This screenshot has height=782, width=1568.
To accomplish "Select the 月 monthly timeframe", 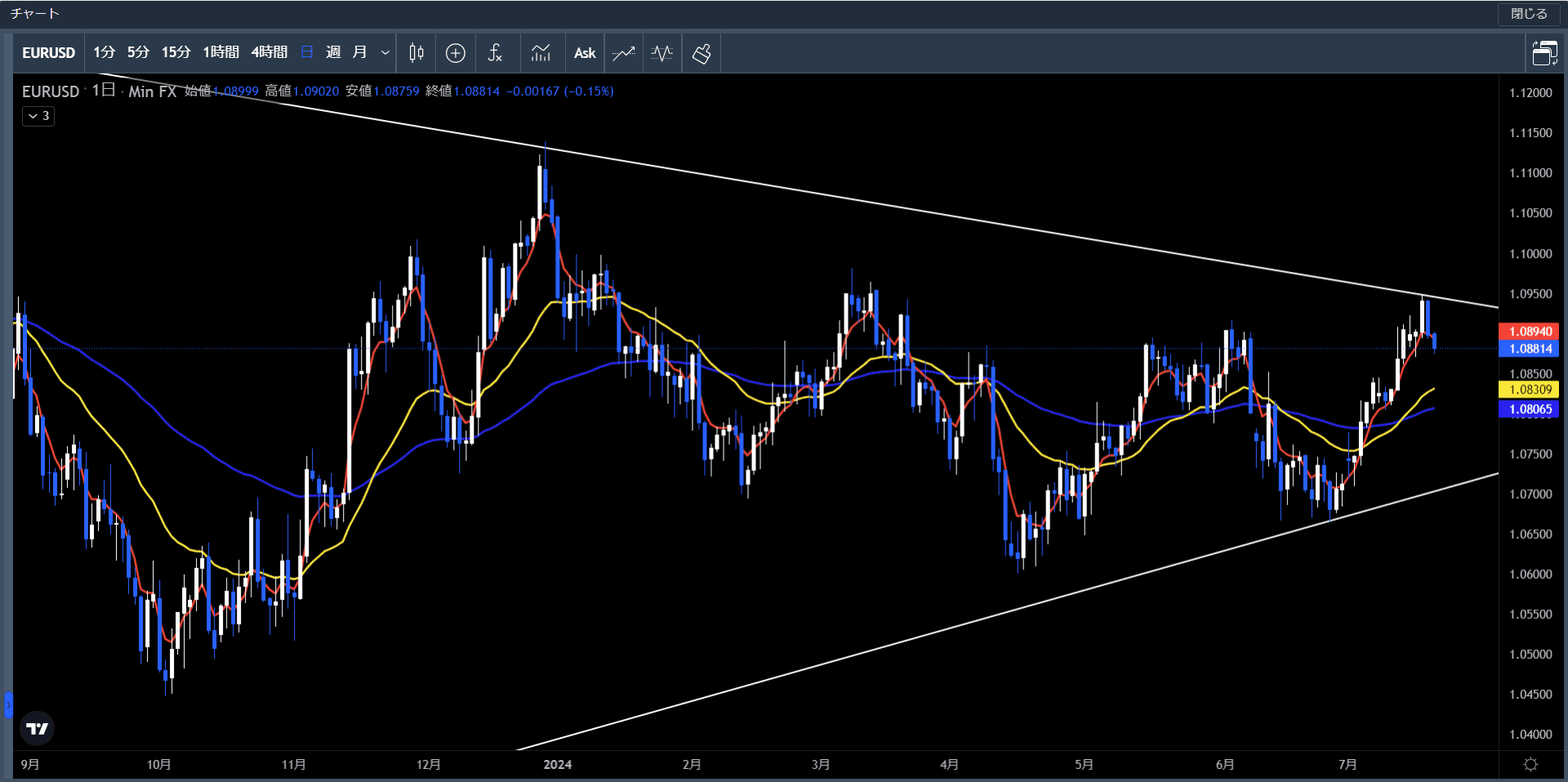I will (x=359, y=52).
